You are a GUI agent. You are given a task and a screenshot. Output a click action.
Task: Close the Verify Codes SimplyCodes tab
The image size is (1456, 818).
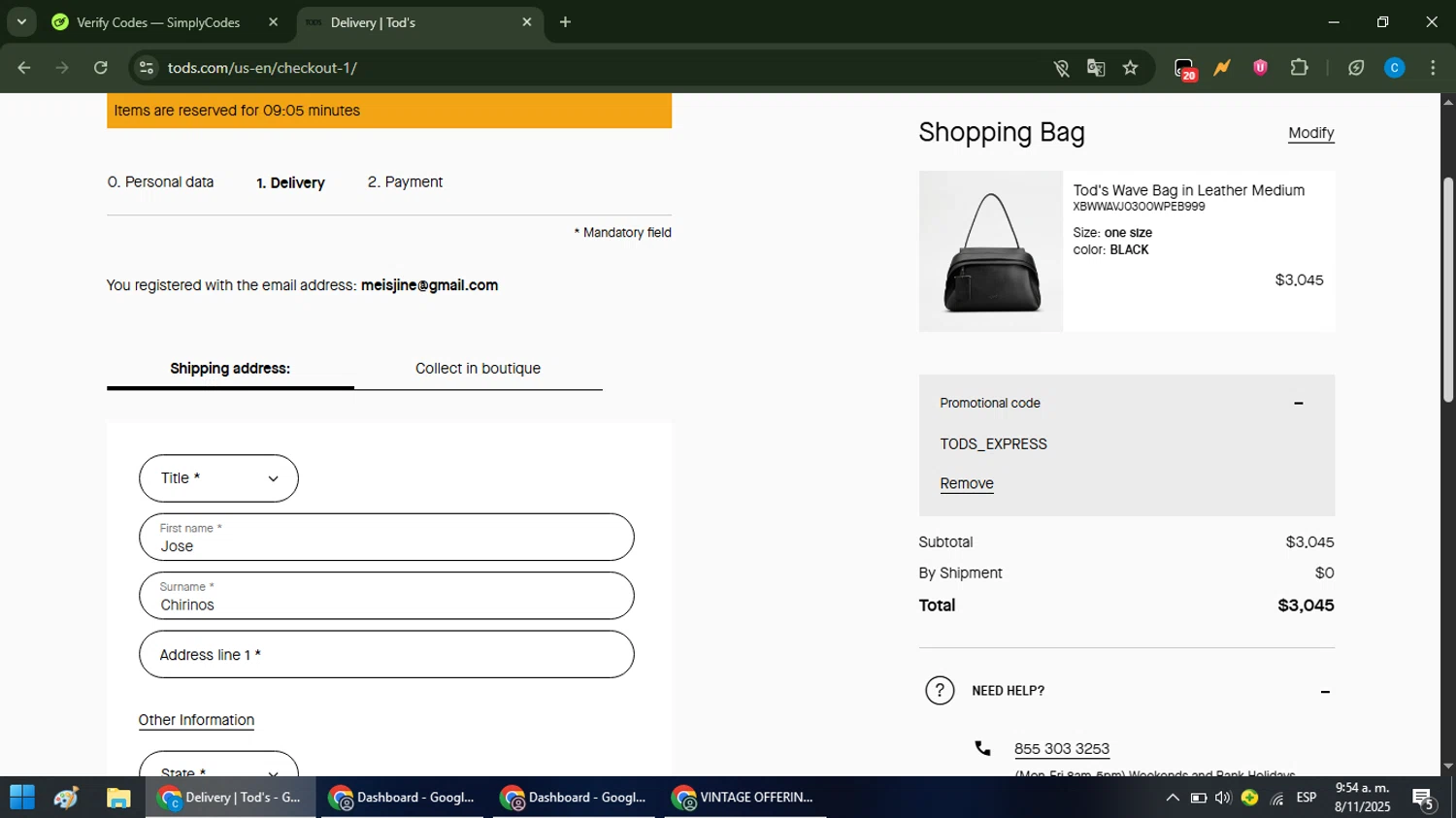click(x=273, y=22)
